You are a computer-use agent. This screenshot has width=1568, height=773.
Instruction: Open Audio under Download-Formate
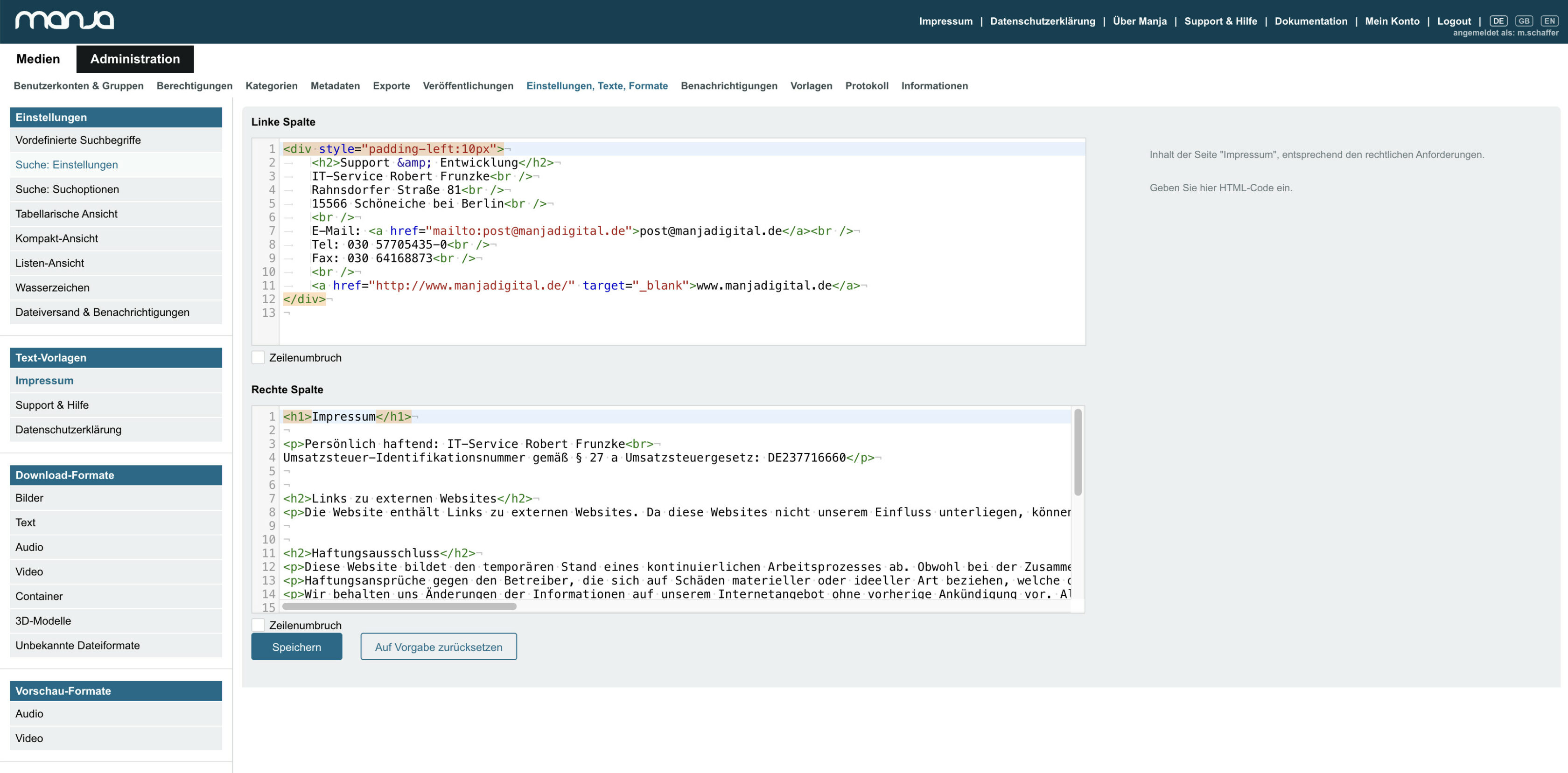pyautogui.click(x=116, y=547)
